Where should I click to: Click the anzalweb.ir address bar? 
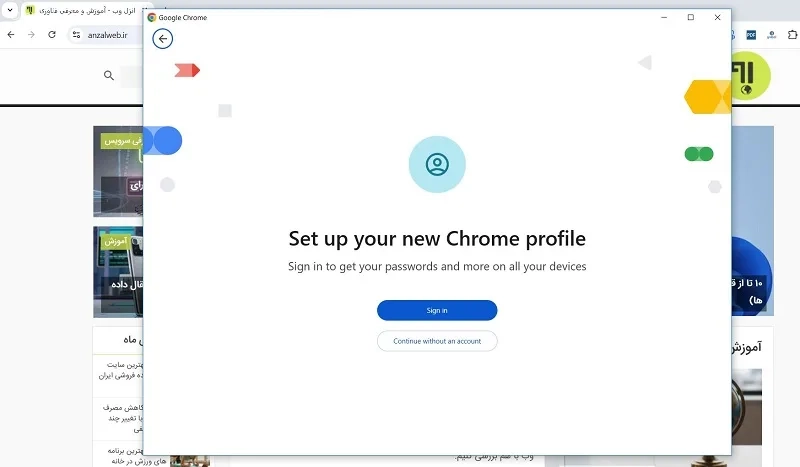[107, 35]
